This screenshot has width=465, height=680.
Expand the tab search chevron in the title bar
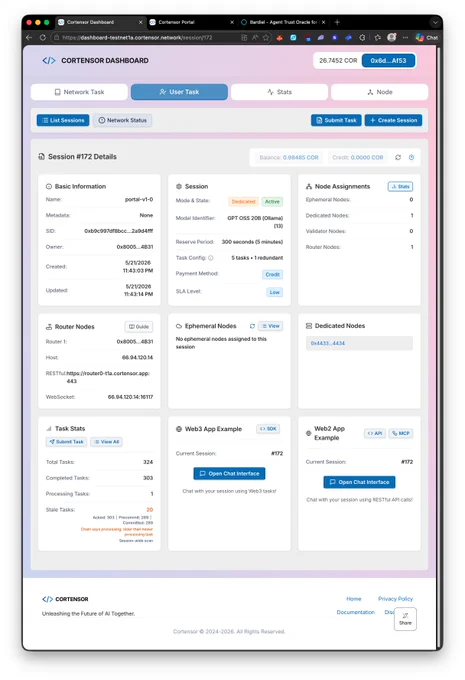coord(435,22)
